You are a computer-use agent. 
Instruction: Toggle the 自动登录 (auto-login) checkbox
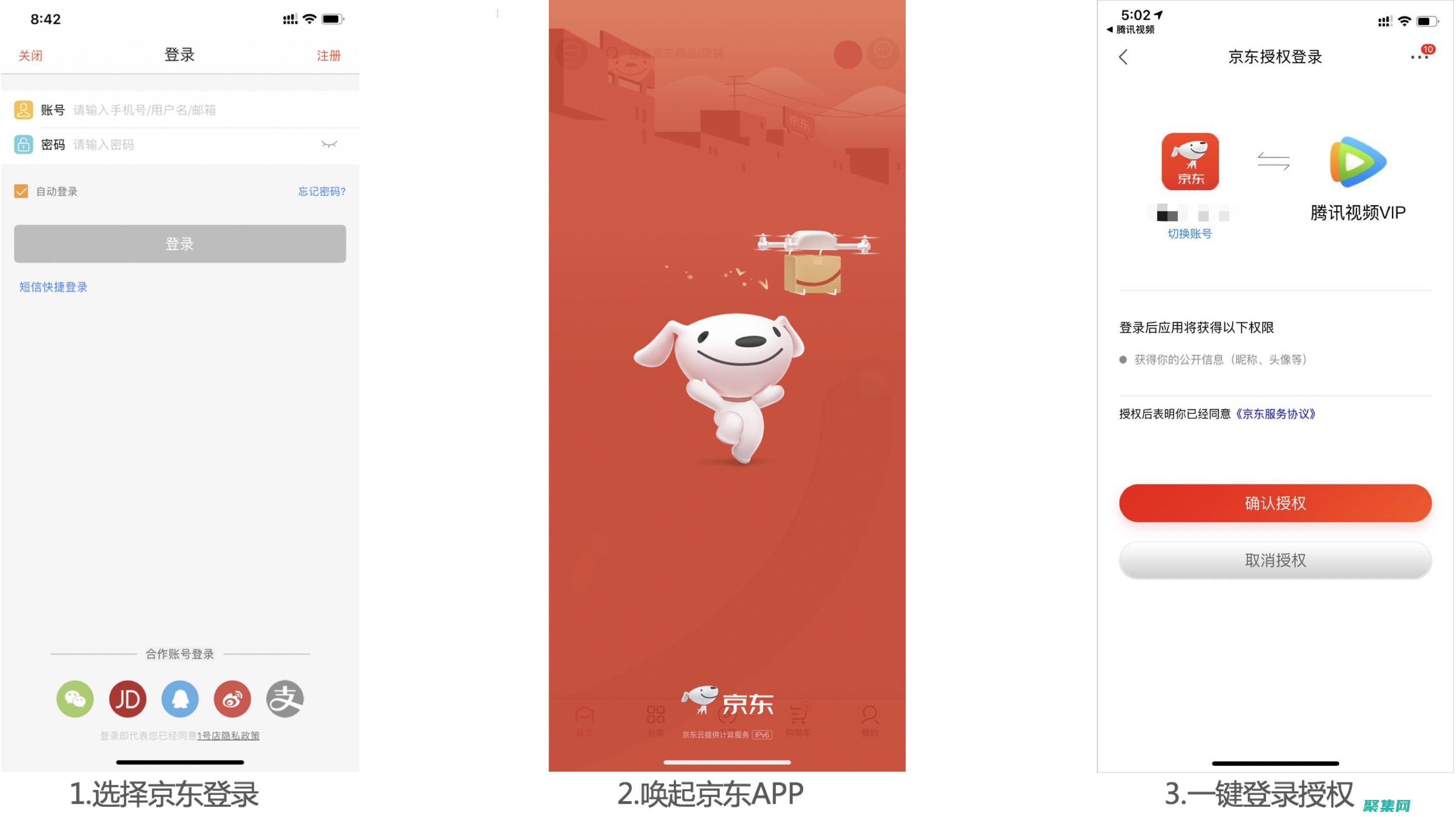tap(21, 191)
